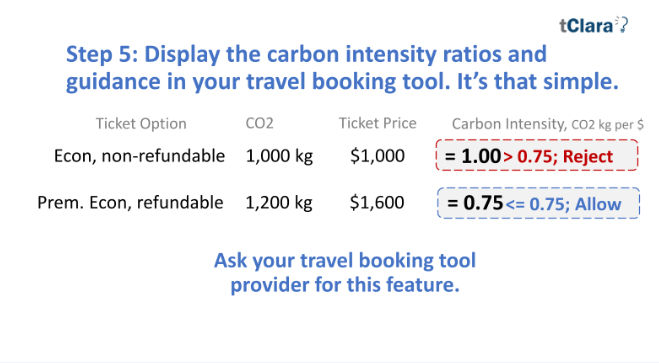
Task: Select the Prem. Econ, refundable ticket option
Action: coord(130,203)
